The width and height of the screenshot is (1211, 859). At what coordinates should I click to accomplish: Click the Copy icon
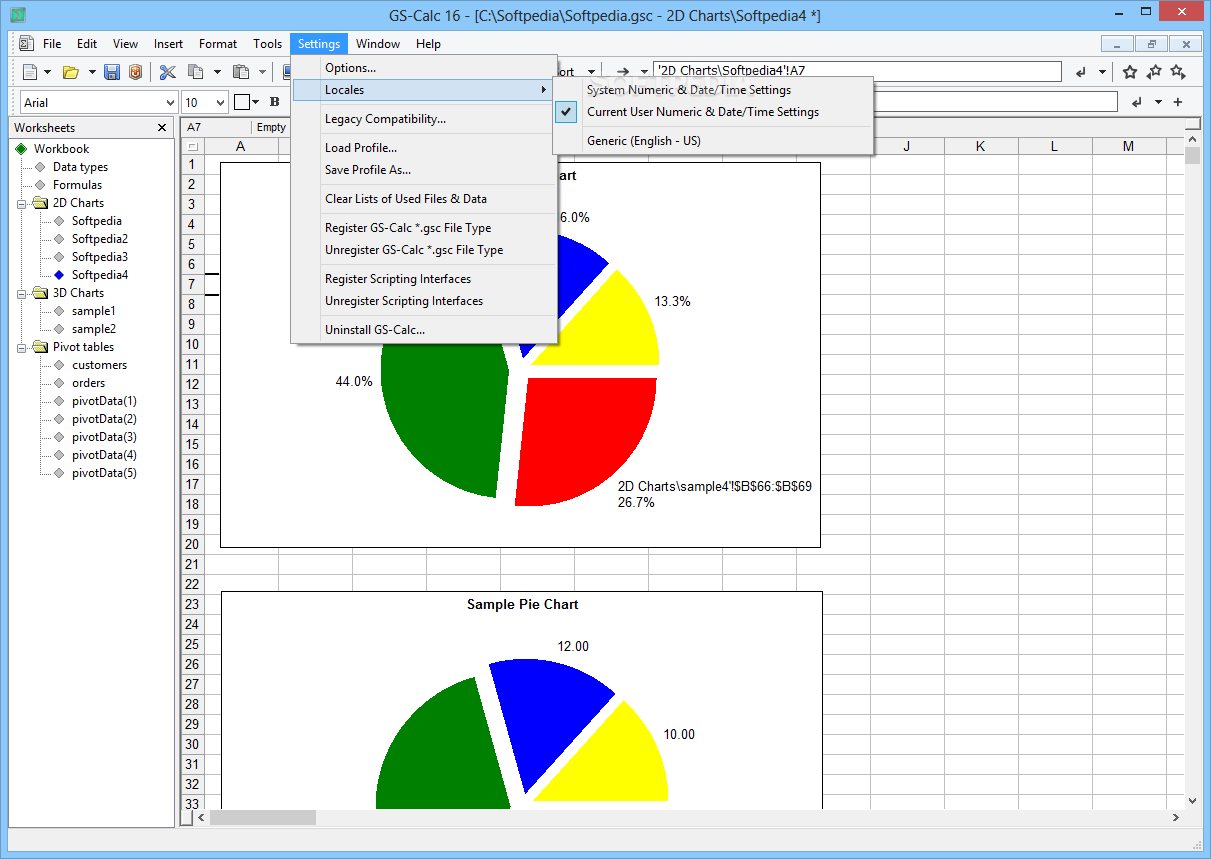pyautogui.click(x=195, y=72)
